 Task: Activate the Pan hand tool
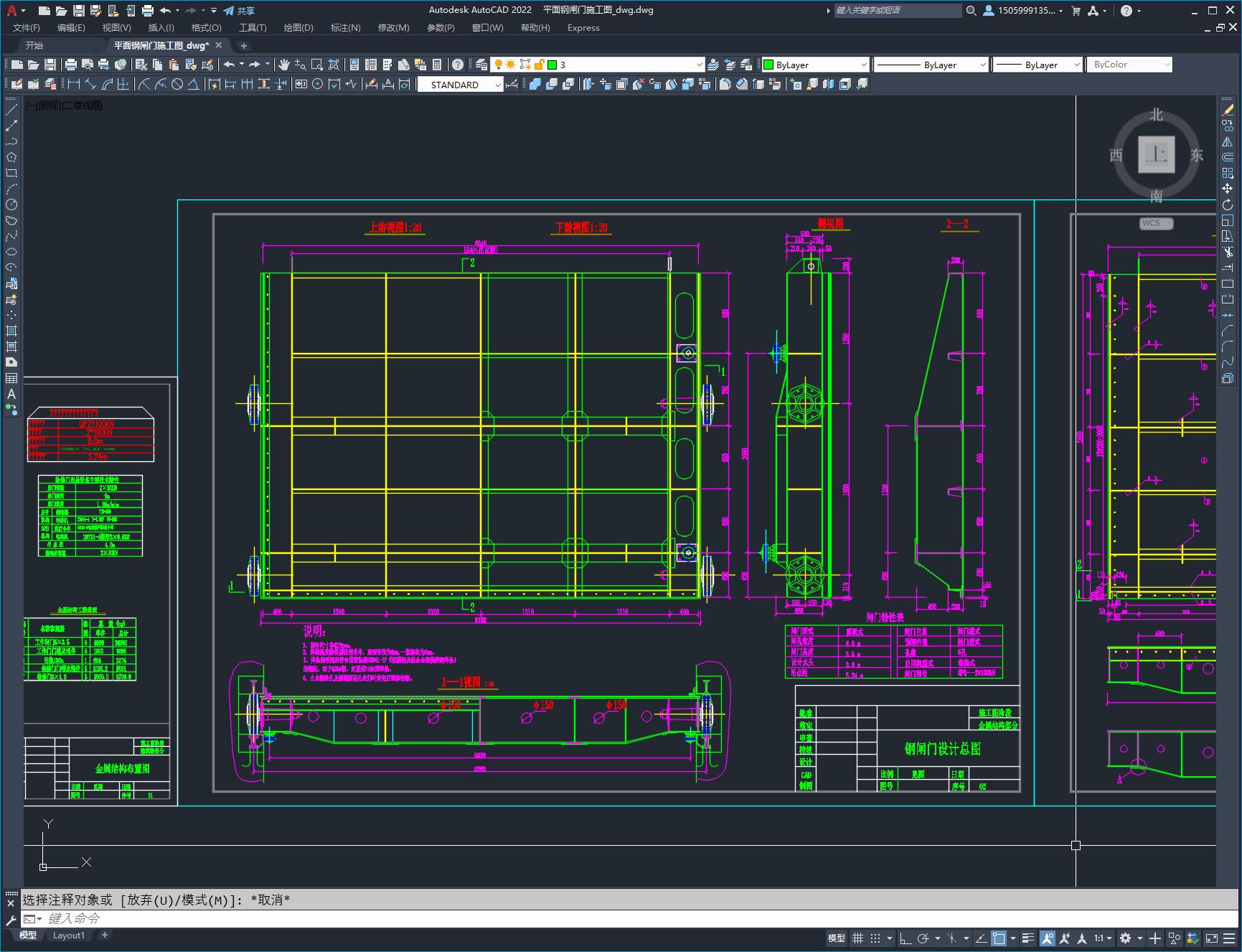point(284,65)
